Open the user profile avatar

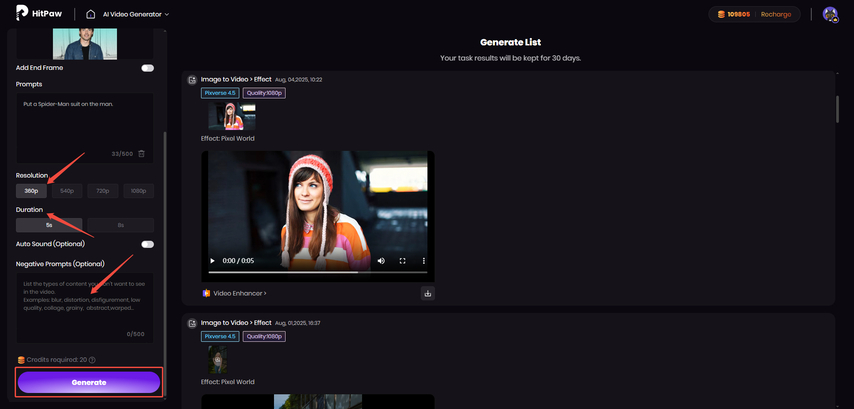coord(829,14)
